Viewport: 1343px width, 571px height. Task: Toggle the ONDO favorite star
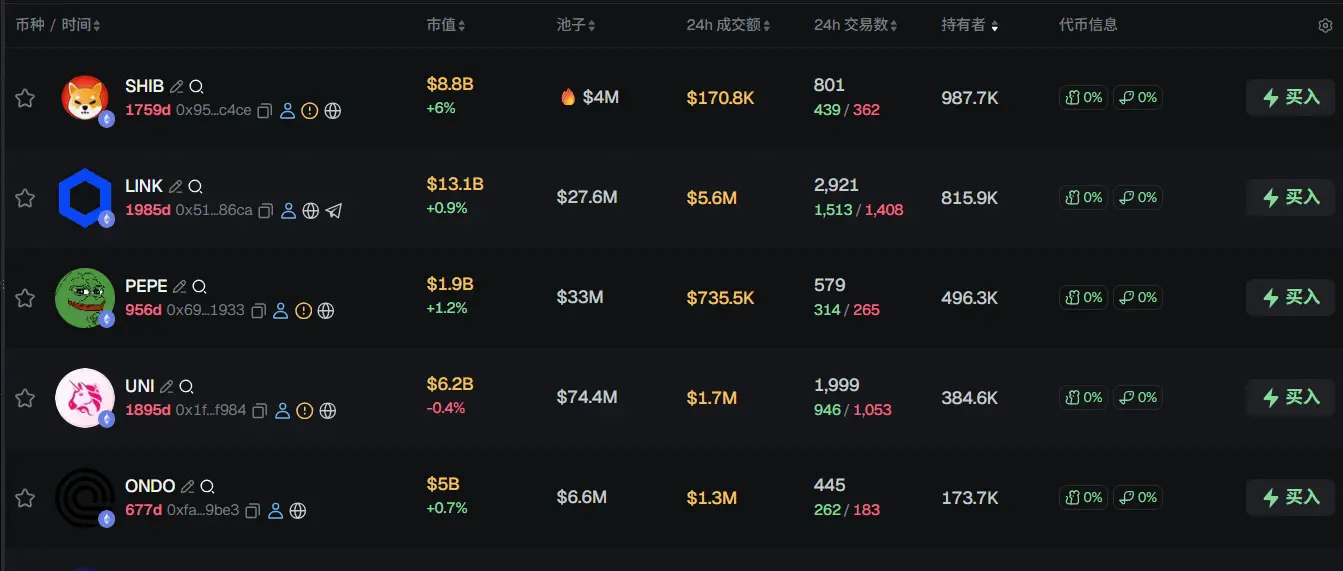tap(25, 498)
